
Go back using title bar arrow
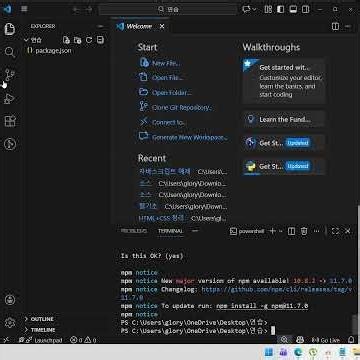[x=76, y=9]
